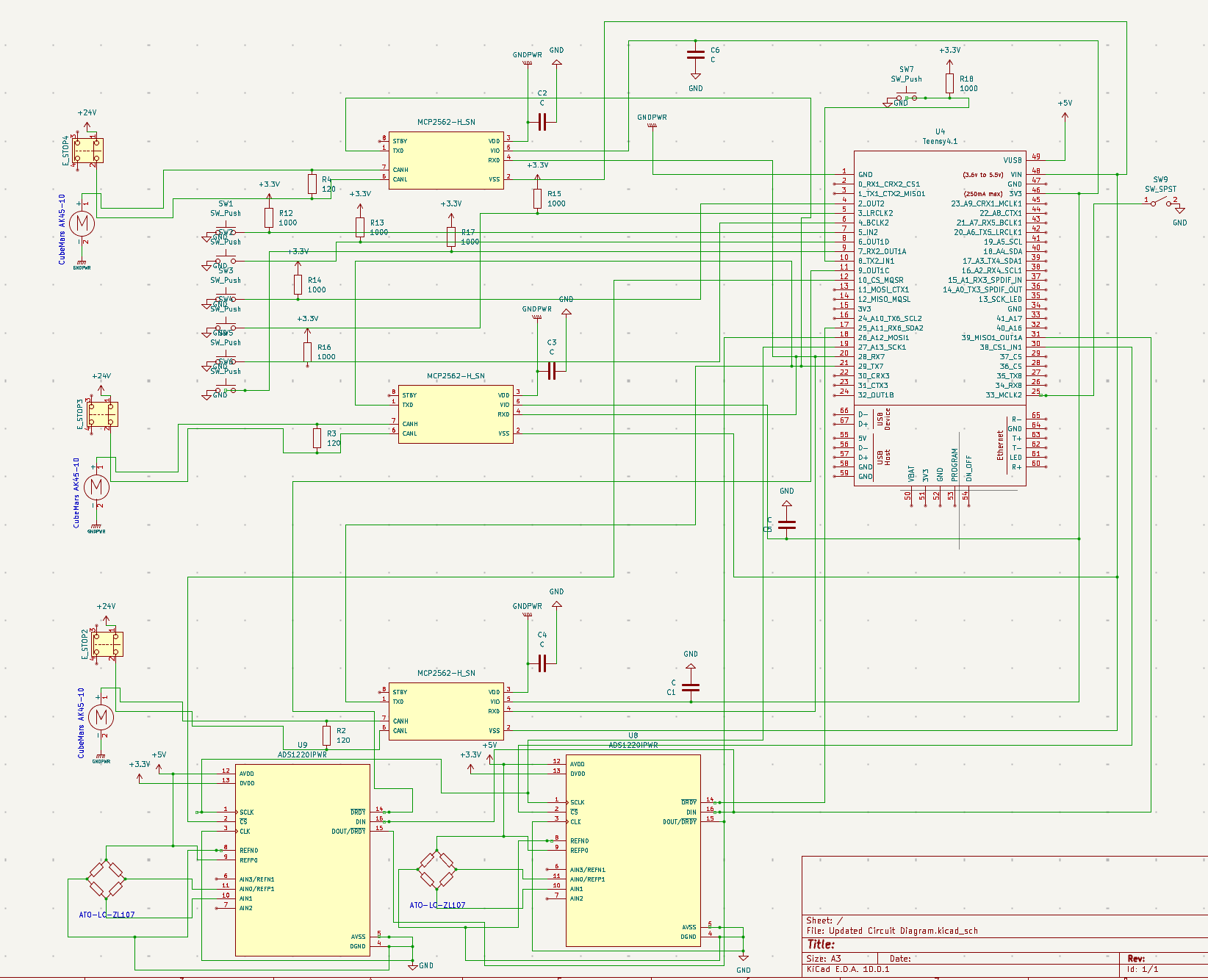1208x980 pixels.
Task: Click the +5V power symbol near Teensy
Action: (x=1065, y=114)
